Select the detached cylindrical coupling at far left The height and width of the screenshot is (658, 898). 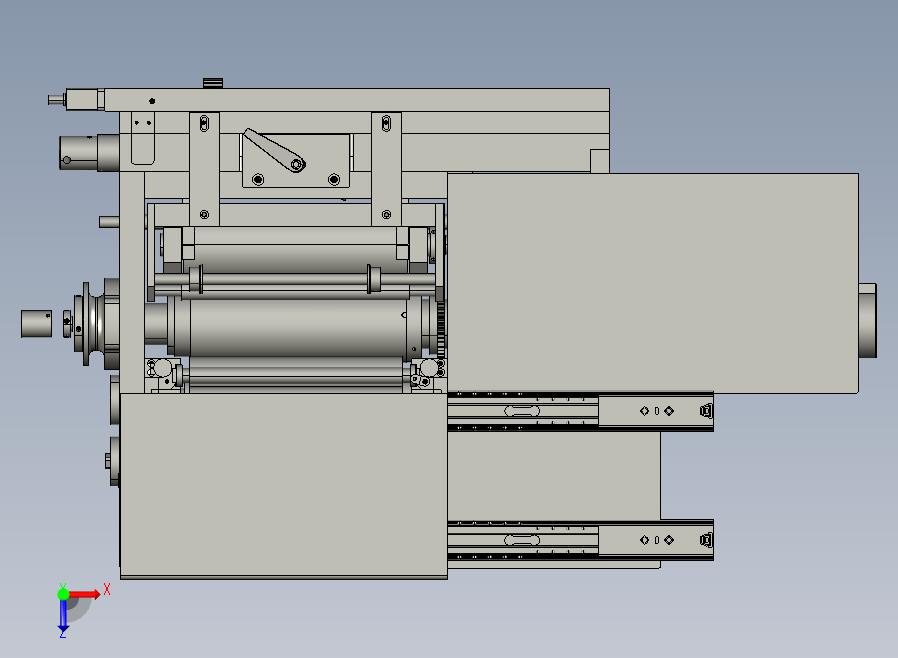tap(36, 324)
